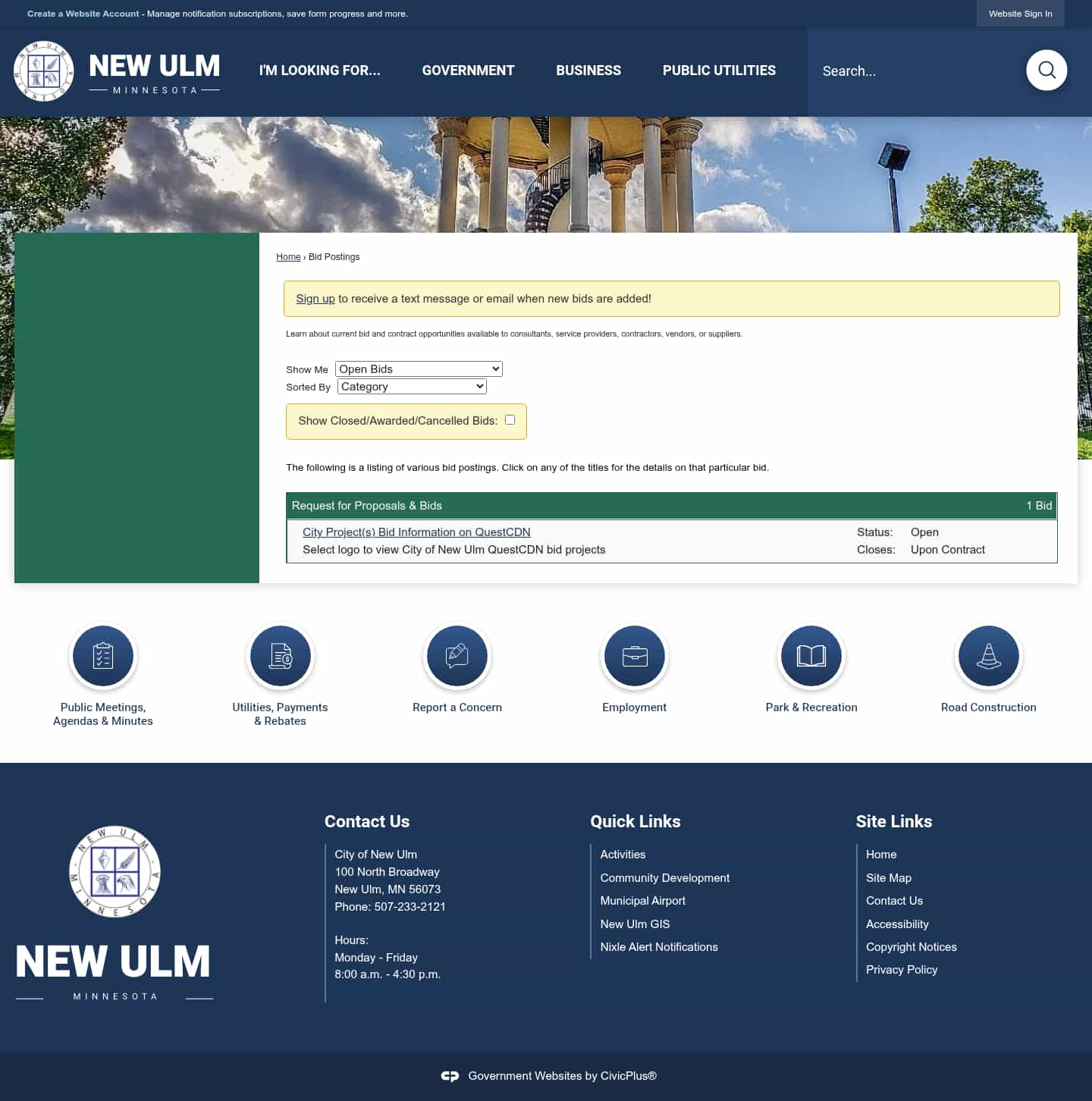Select the Public Meetings, Agendas & Minutes icon
Image resolution: width=1092 pixels, height=1101 pixels.
(102, 656)
